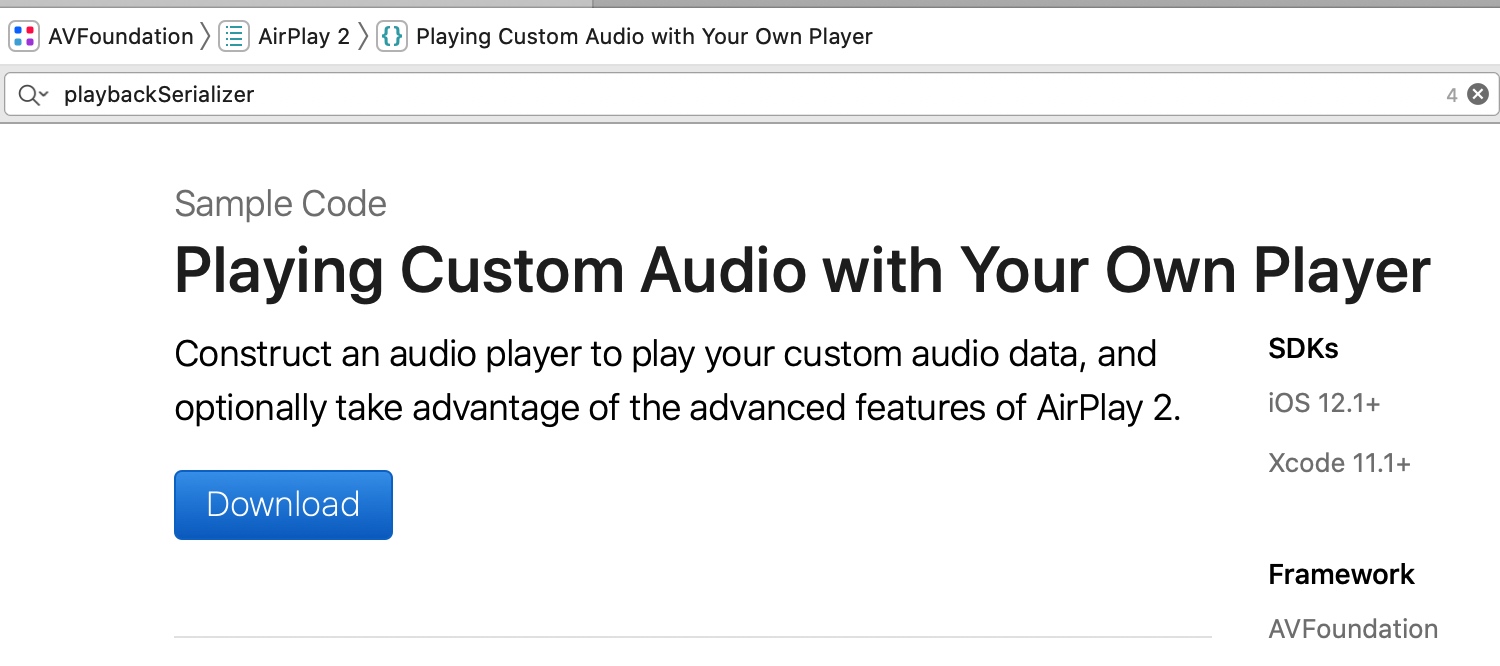Screen dimensions: 1500x666
Task: Select the Playing Custom Audio breadcrumb title
Action: point(644,37)
